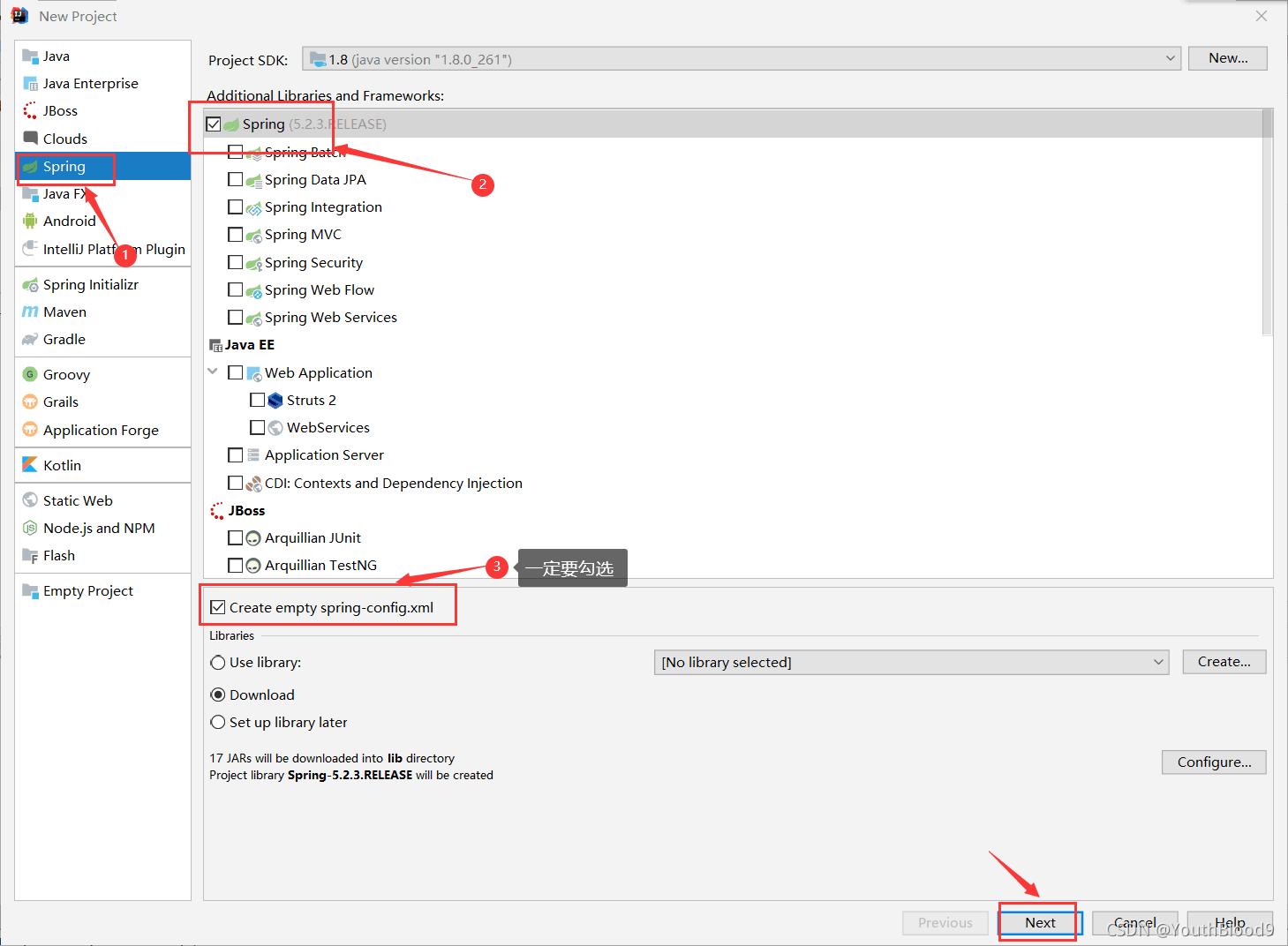Toggle Create empty spring-config.xml checkbox
The image size is (1288, 946).
218,607
